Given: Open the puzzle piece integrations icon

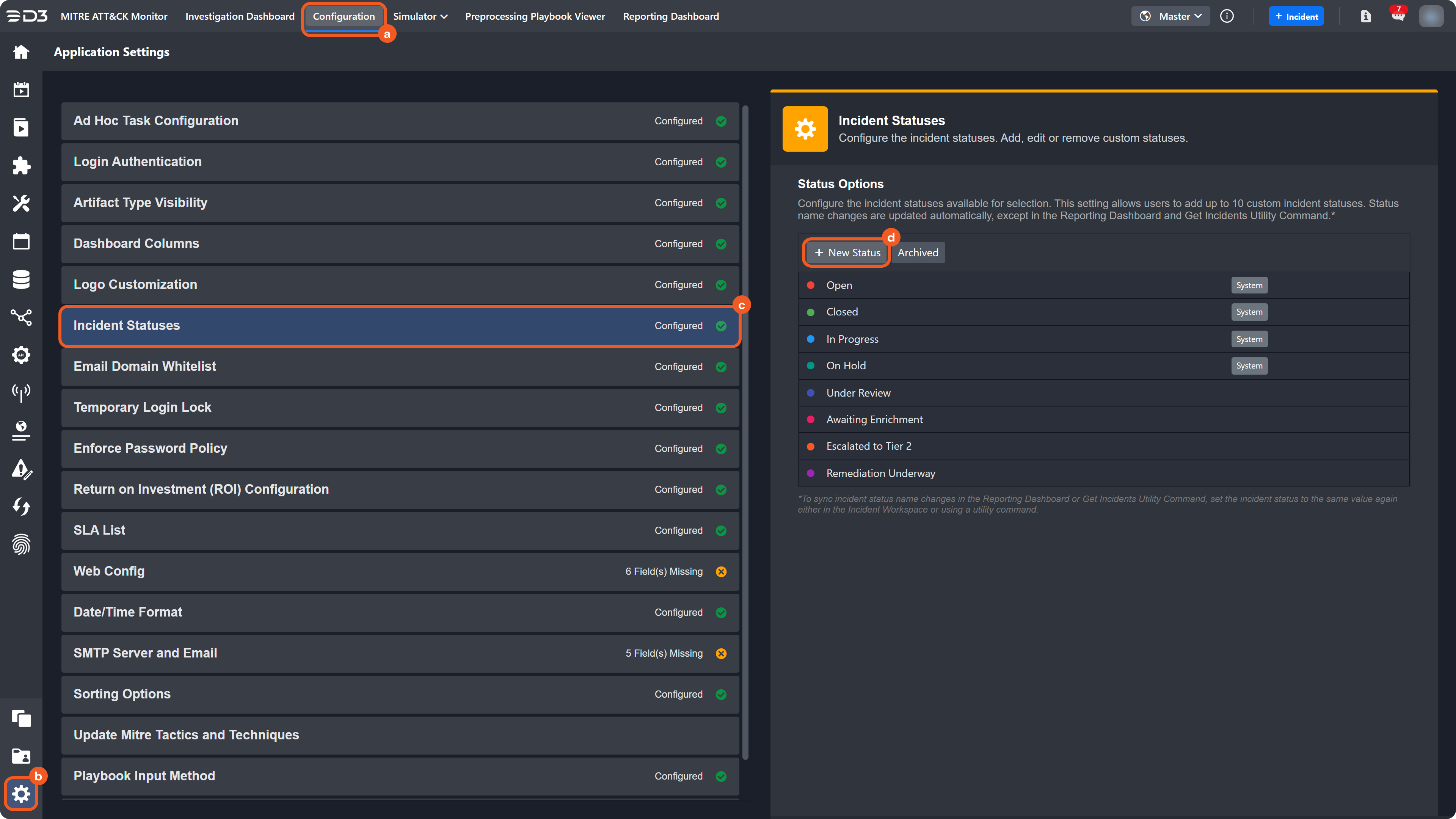Looking at the screenshot, I should (x=21, y=166).
